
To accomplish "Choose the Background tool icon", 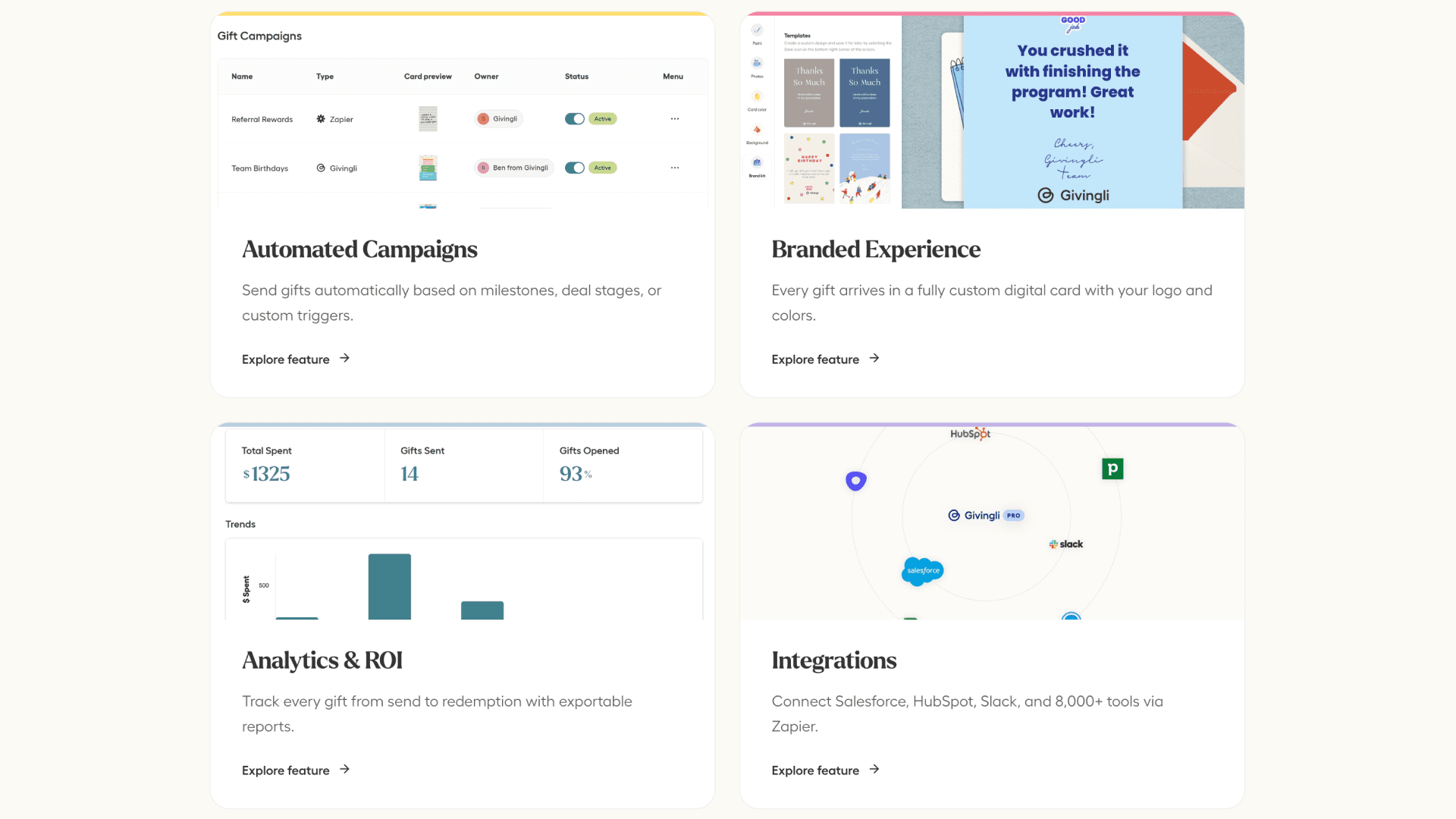I will click(x=757, y=130).
